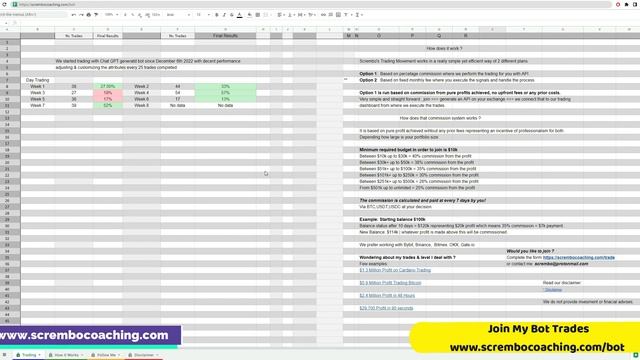Toggle Strikethrough formatting
The height and width of the screenshot is (360, 640).
[x=231, y=15]
